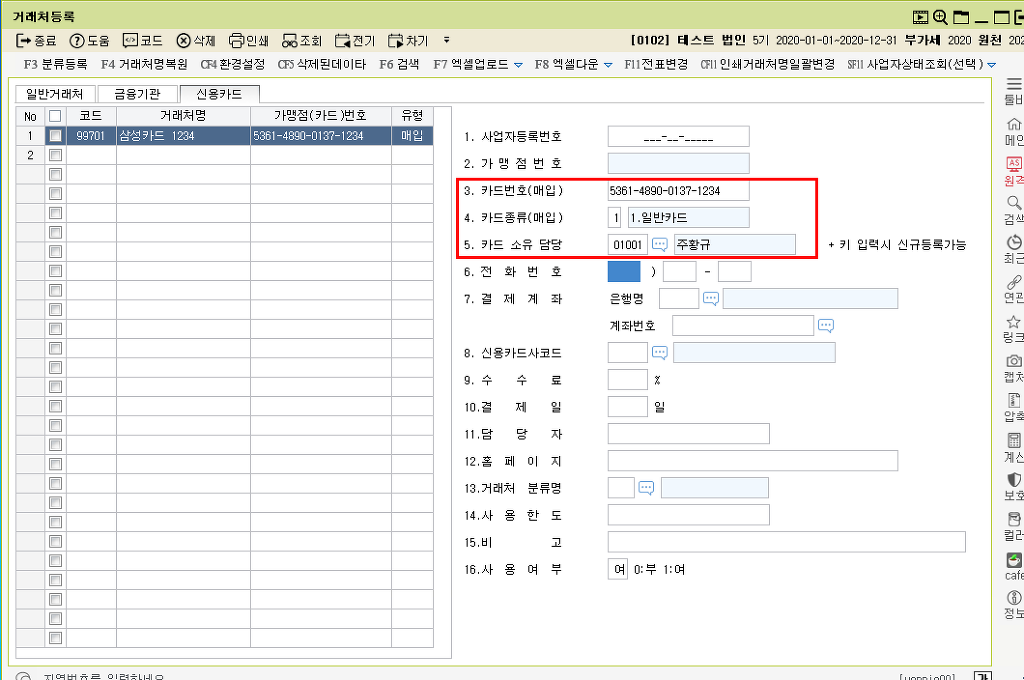The image size is (1024, 680).
Task: Check the empty checkbox right below row 2
Action: click(x=56, y=174)
